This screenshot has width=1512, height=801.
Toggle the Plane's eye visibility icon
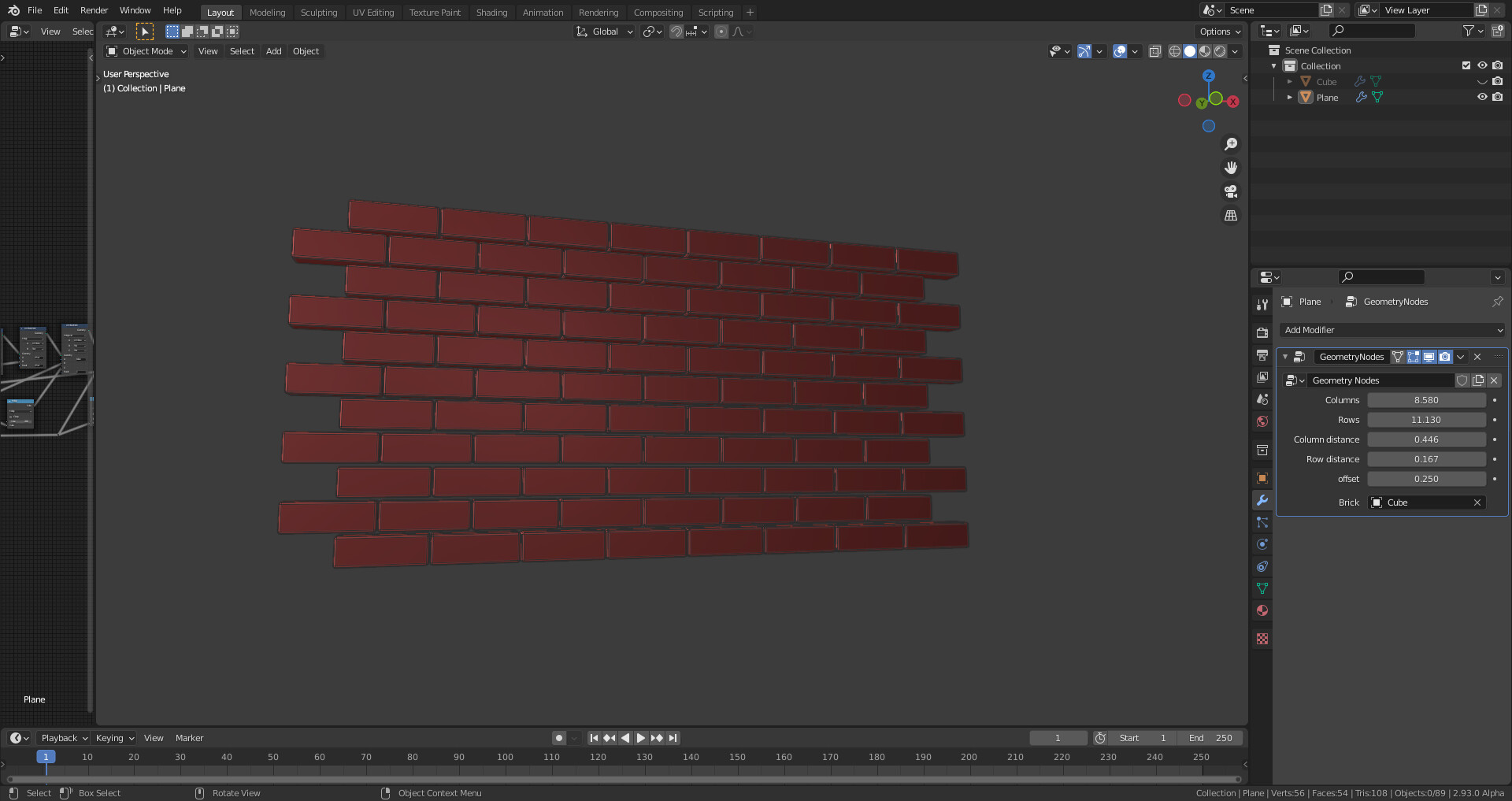click(1483, 97)
